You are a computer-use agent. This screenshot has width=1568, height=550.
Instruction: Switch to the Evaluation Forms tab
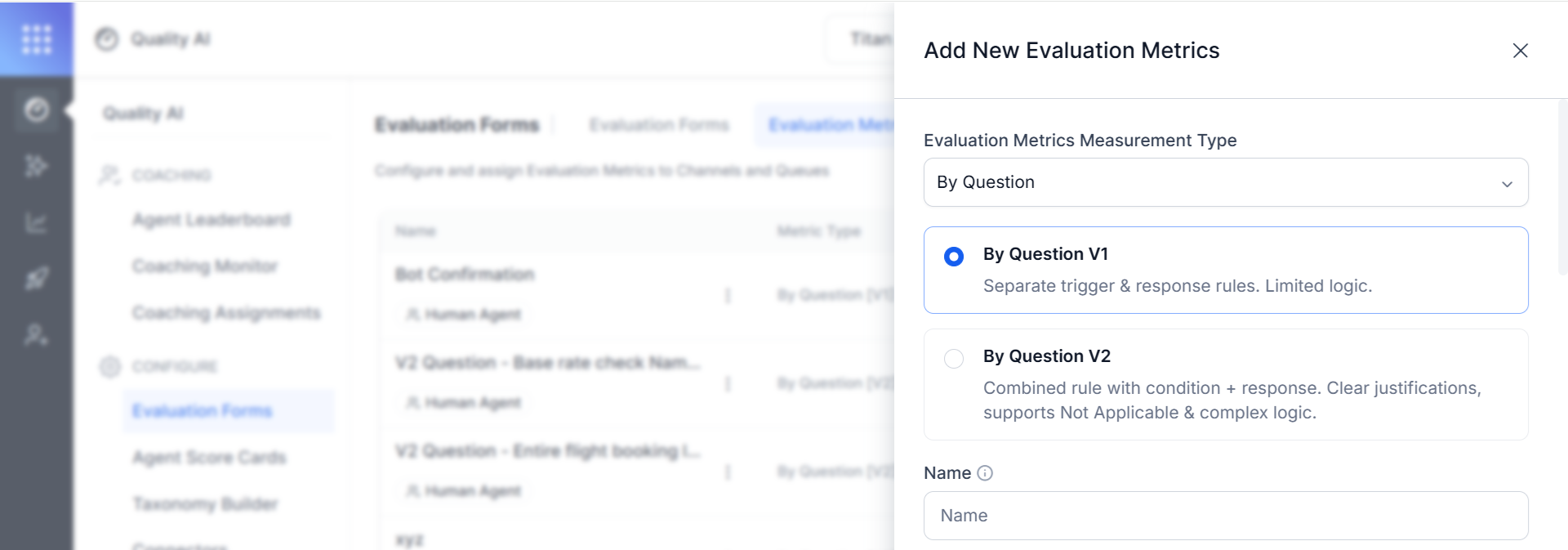click(x=659, y=125)
